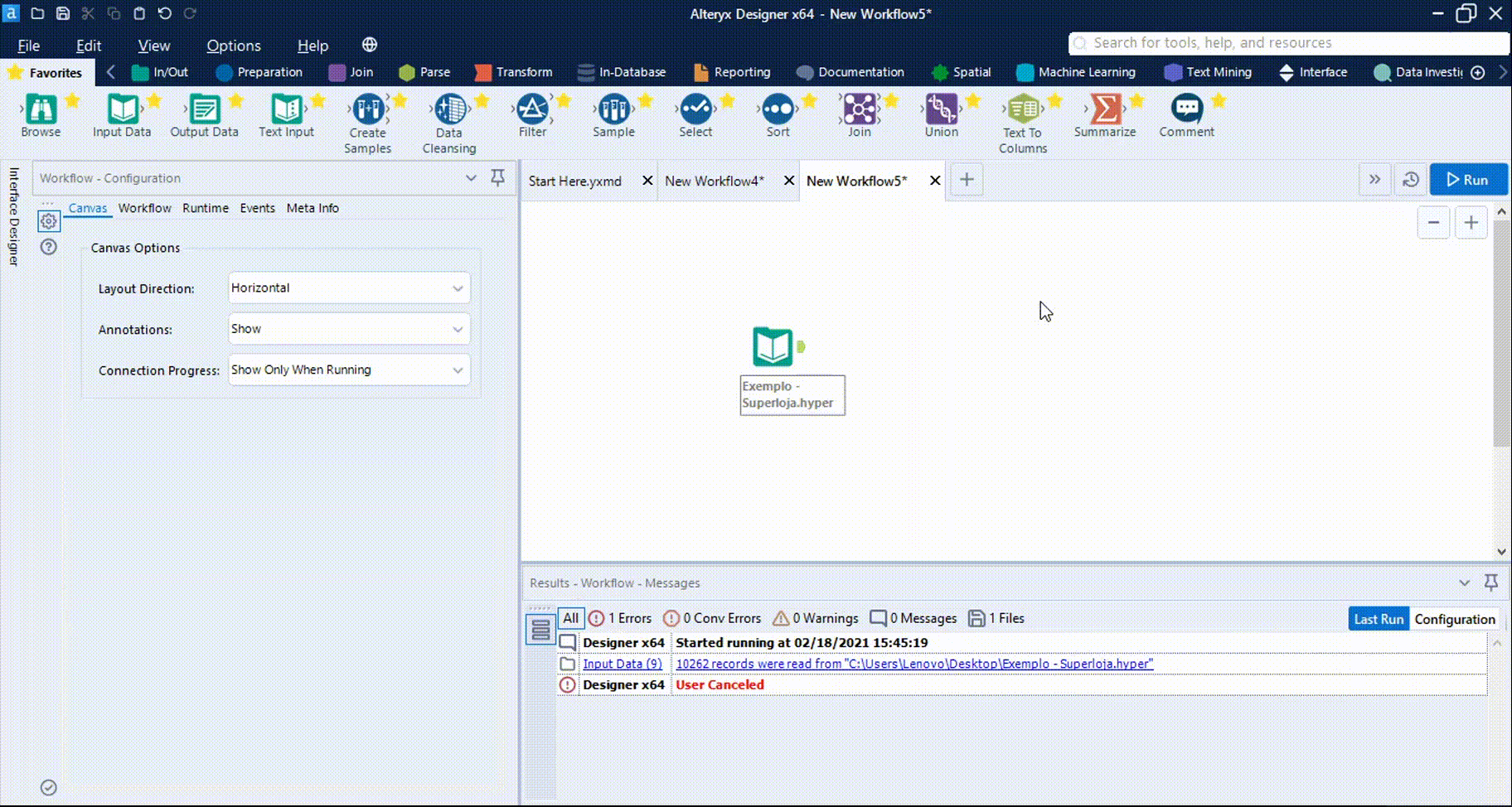Click the Last Run button
This screenshot has height=807, width=1512.
(x=1379, y=619)
